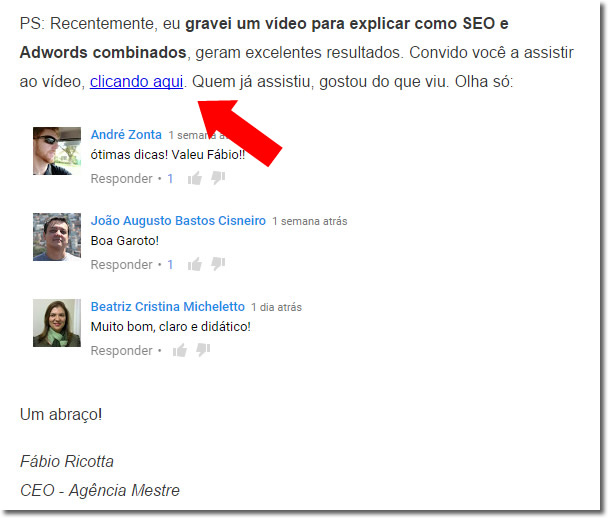Open the 'clicando aqui' video link
Viewport: 613px width, 523px height.
tap(138, 82)
